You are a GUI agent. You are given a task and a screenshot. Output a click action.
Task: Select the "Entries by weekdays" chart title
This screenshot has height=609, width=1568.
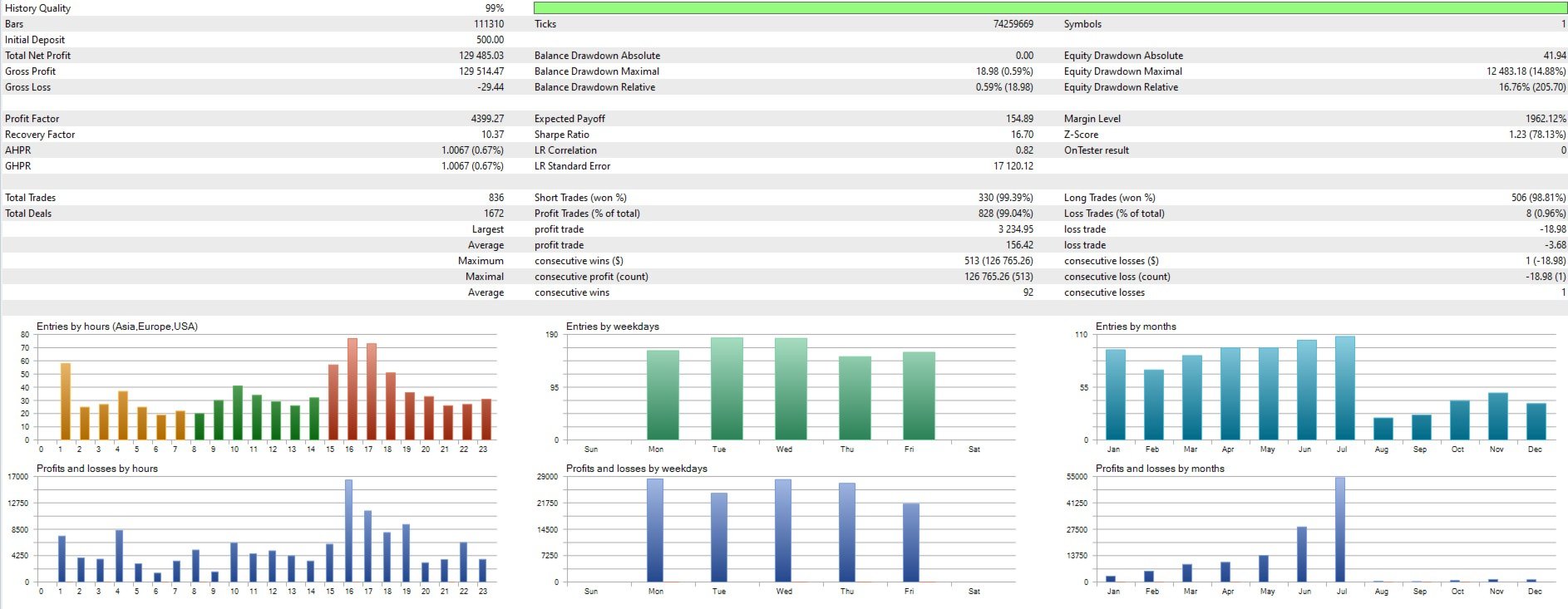[613, 327]
